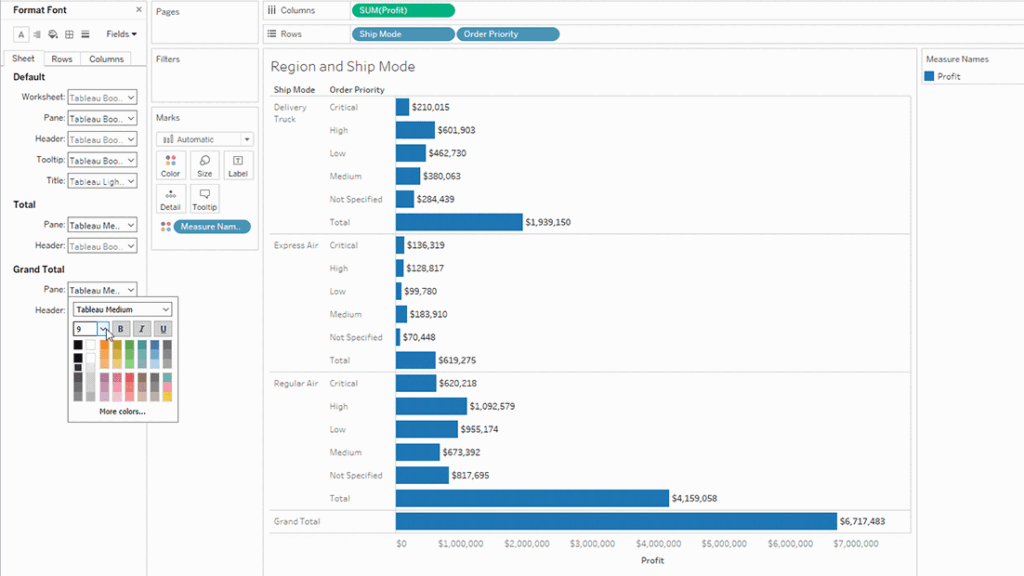Open the font size dropdown next to 9
Image resolution: width=1024 pixels, height=576 pixels.
tap(104, 328)
